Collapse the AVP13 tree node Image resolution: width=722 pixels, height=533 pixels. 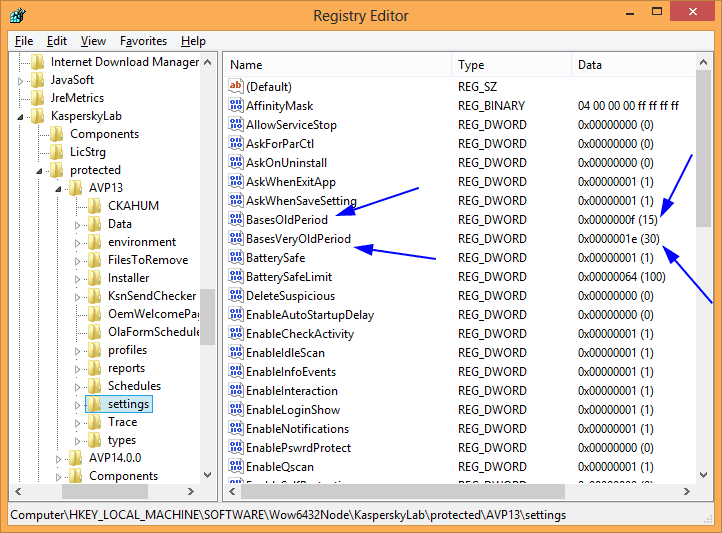point(58,189)
